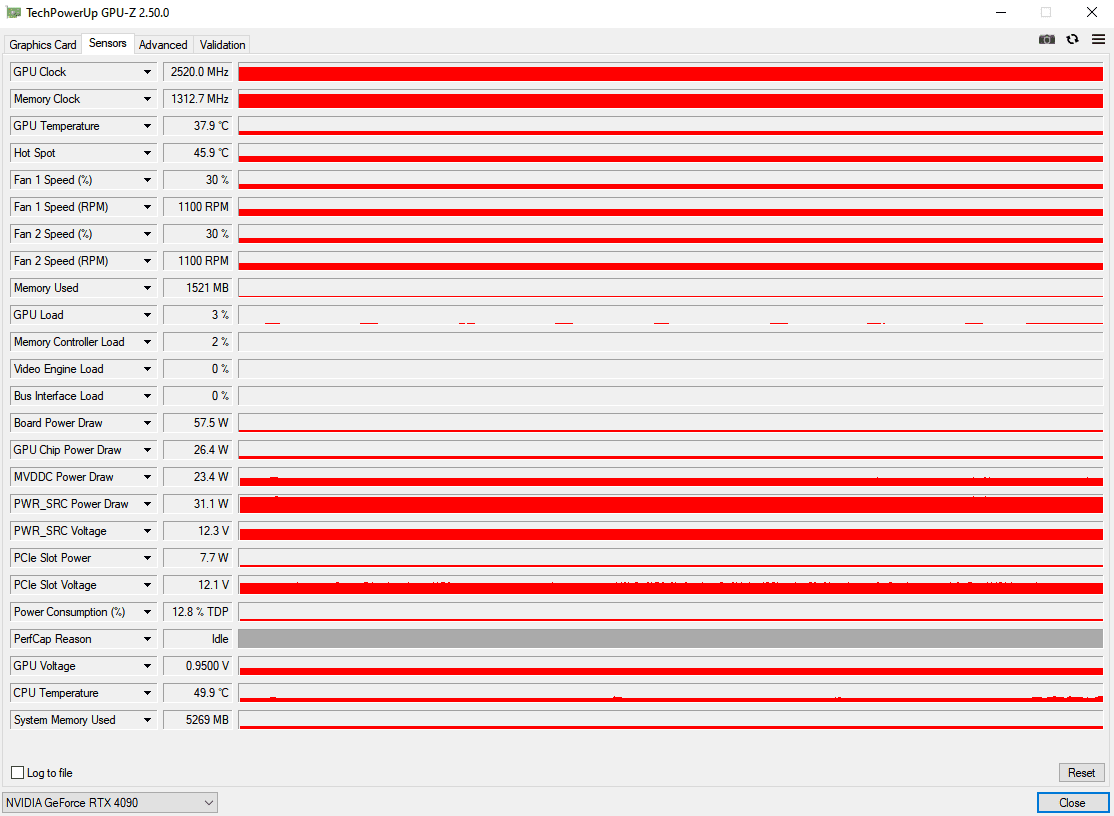
Task: Click the 49.9 °C CPU Temperature value
Action: click(198, 692)
